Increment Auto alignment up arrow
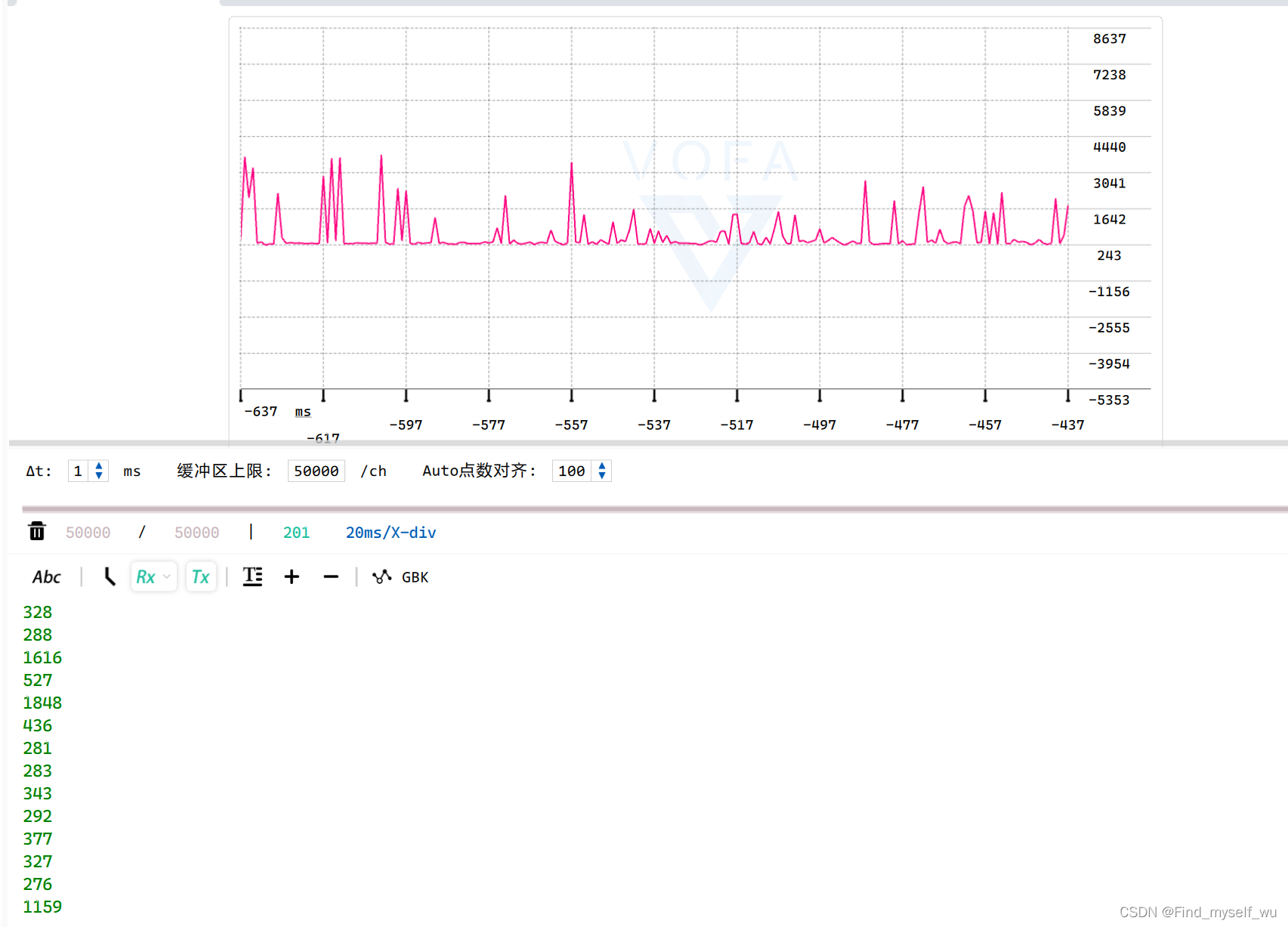This screenshot has height=927, width=1288. pos(602,466)
